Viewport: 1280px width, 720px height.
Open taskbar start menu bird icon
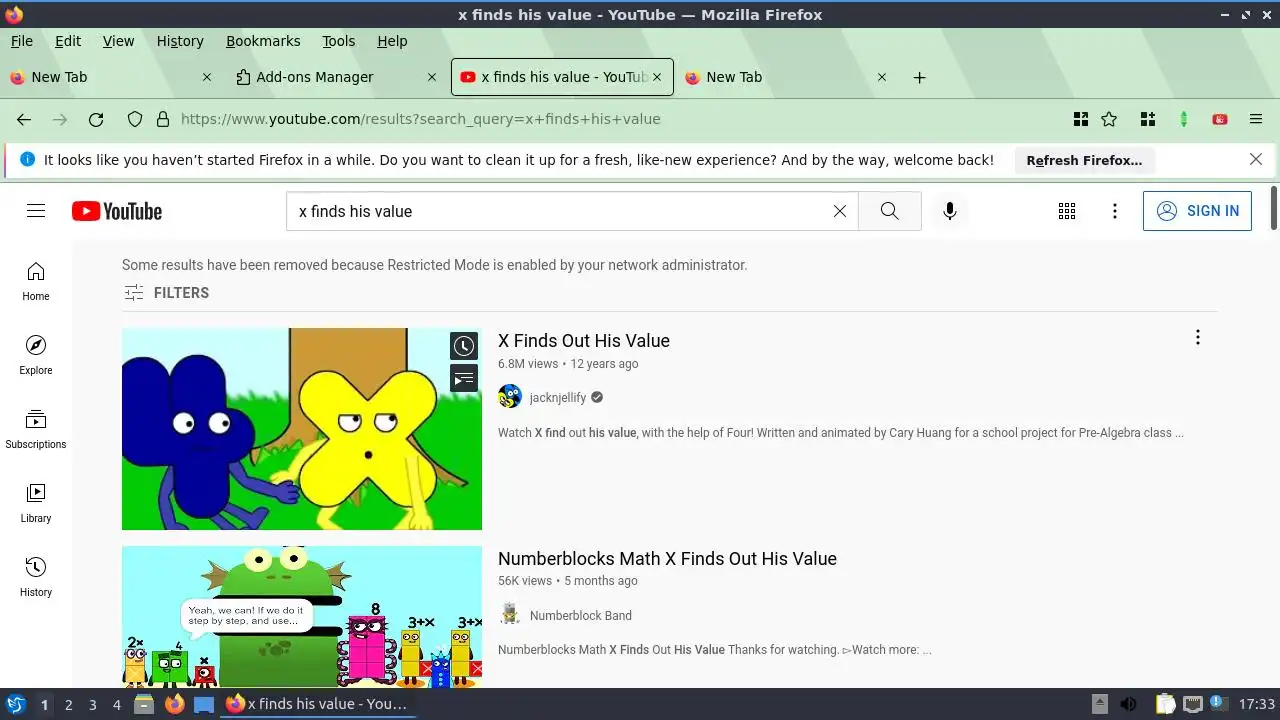16,704
